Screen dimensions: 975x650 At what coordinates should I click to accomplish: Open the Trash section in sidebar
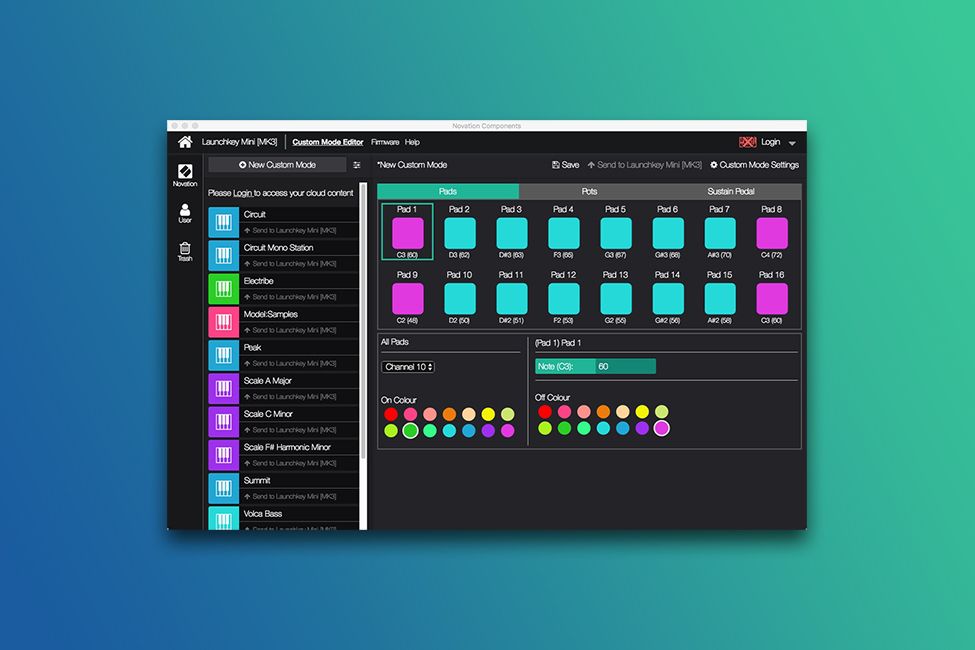(x=185, y=251)
